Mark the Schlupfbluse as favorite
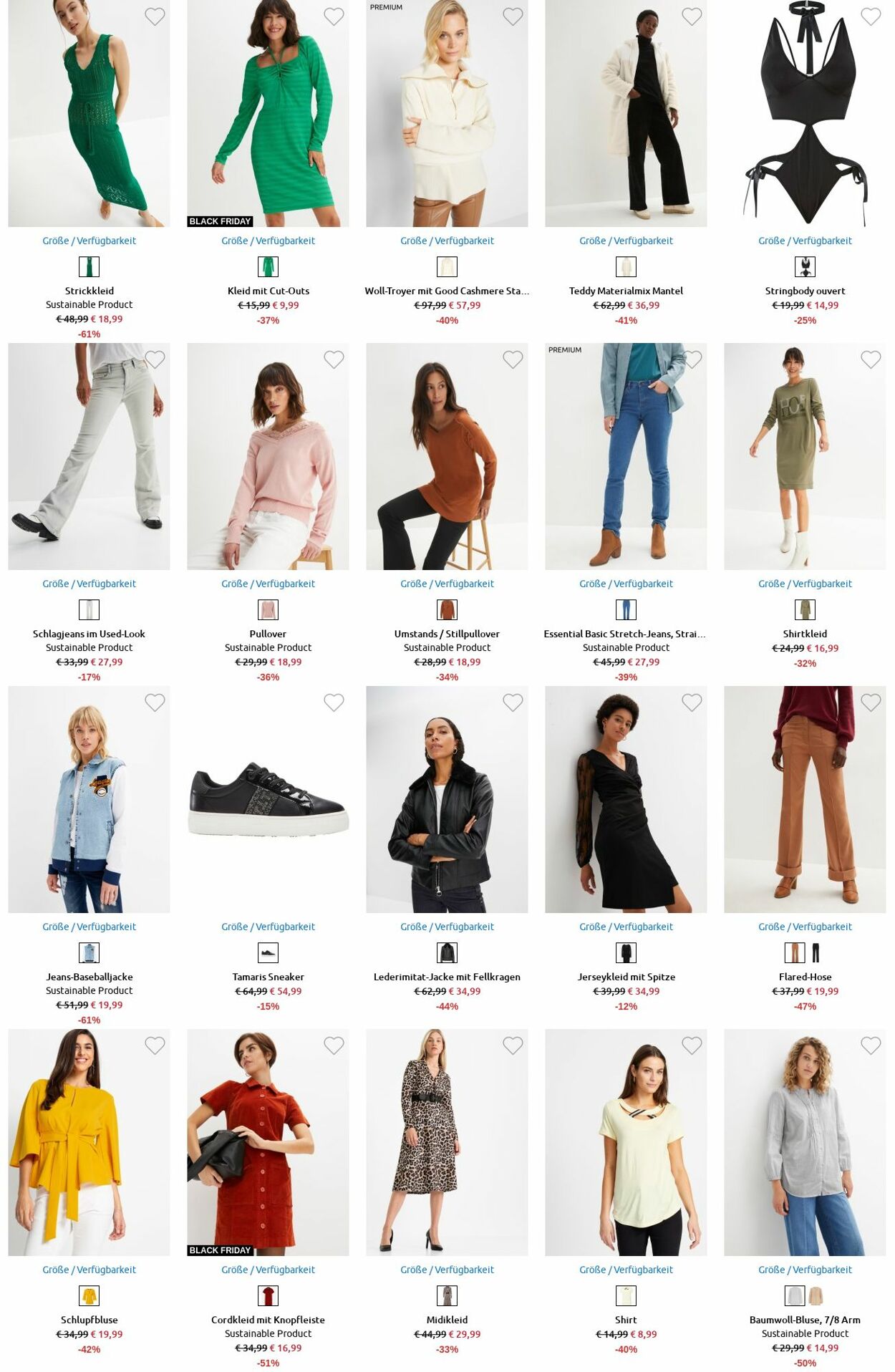 [x=155, y=1045]
